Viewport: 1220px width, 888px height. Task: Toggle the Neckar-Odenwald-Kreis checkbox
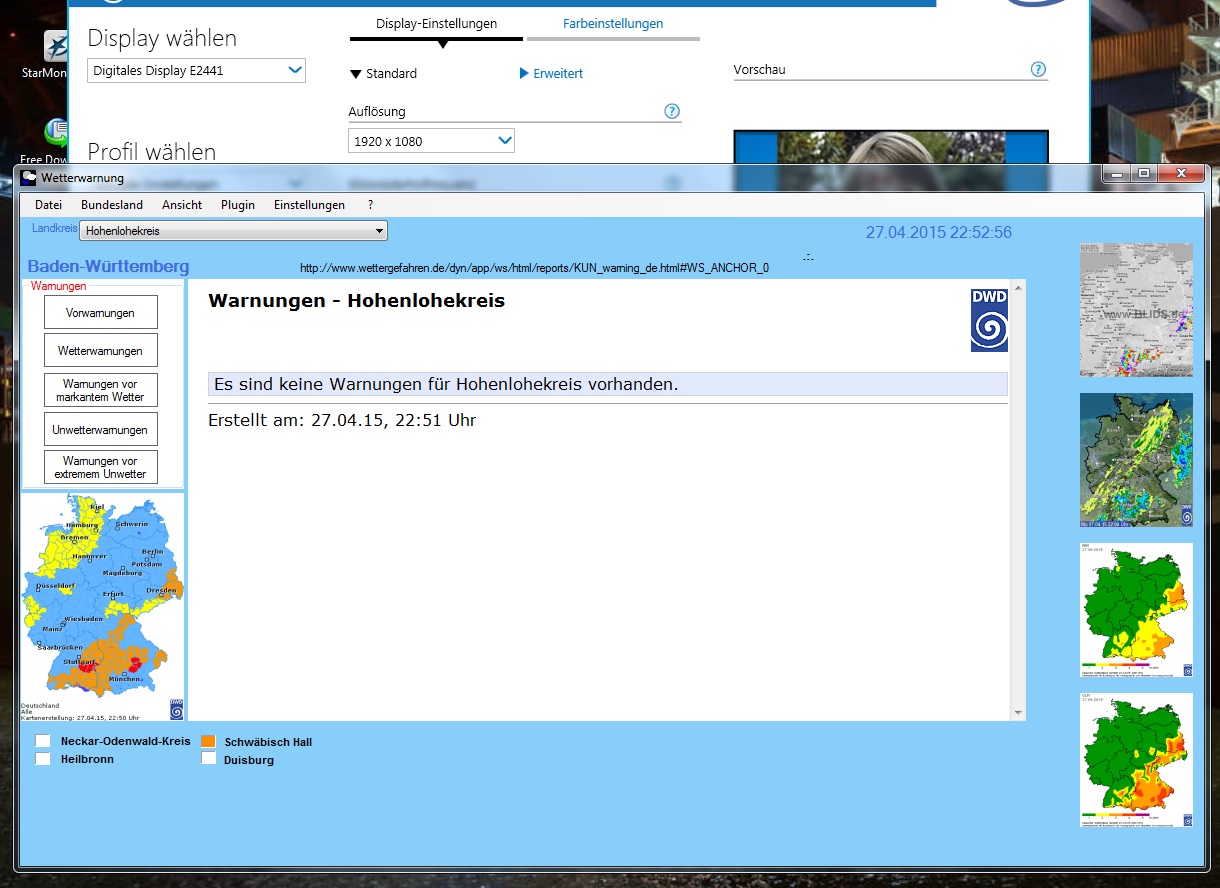coord(43,741)
